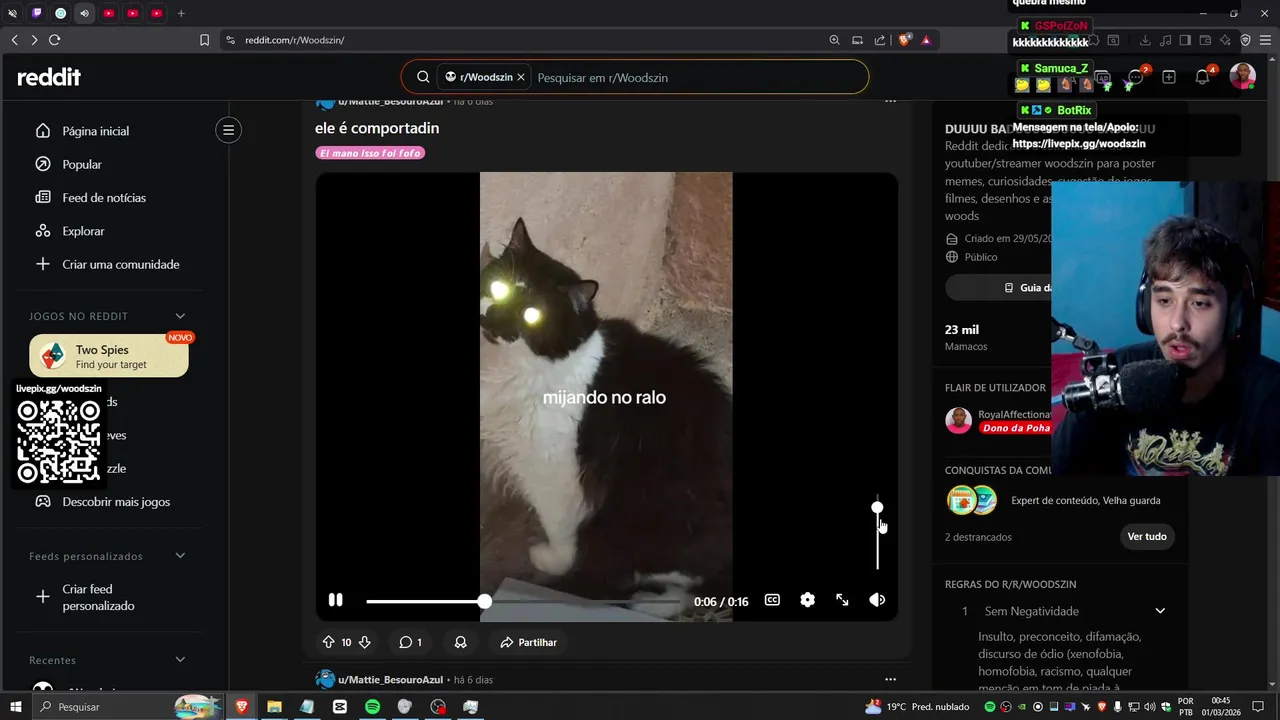Open the Brave Shields lion icon
Viewport: 1280px width, 720px height.
(x=905, y=40)
